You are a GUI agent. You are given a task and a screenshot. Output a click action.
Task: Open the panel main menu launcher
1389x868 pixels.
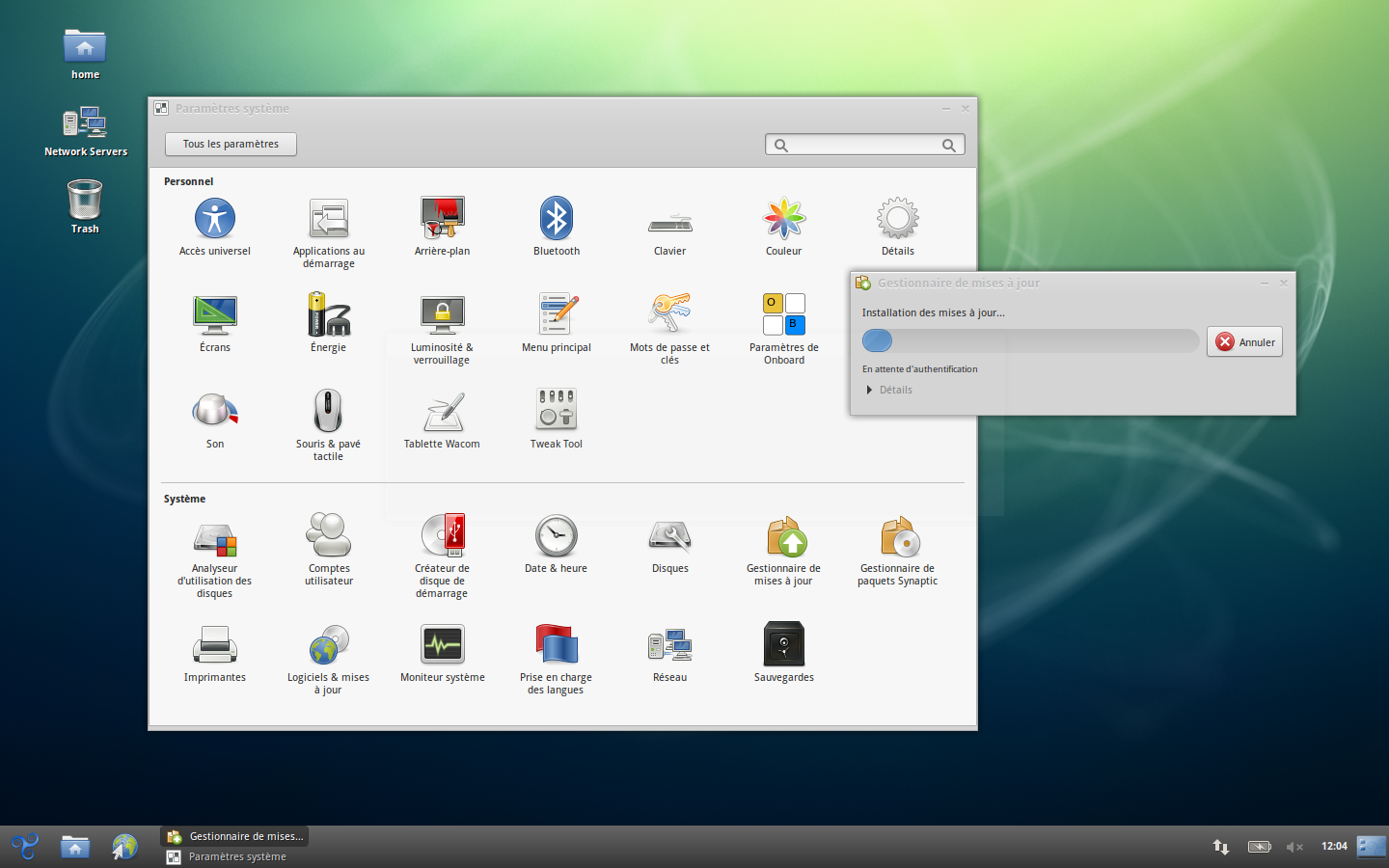25,847
